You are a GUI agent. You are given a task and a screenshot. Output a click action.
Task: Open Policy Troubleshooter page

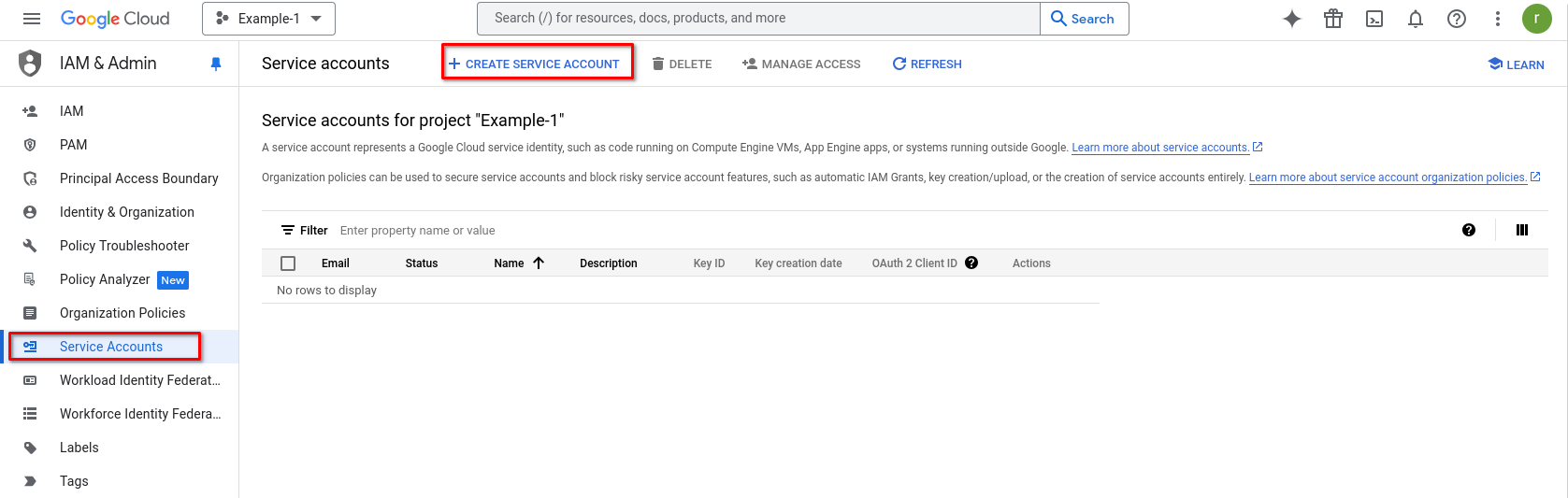[x=124, y=246]
